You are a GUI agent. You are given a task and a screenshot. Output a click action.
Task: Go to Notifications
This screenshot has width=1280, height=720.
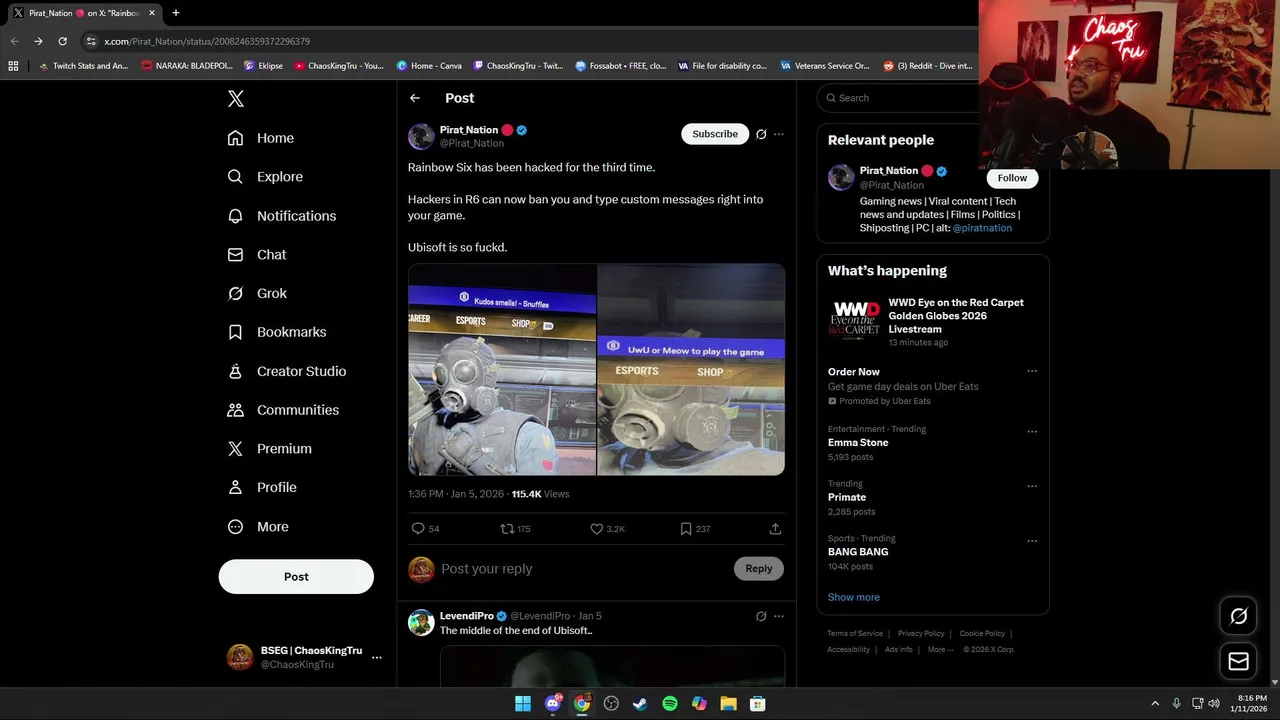[282, 216]
